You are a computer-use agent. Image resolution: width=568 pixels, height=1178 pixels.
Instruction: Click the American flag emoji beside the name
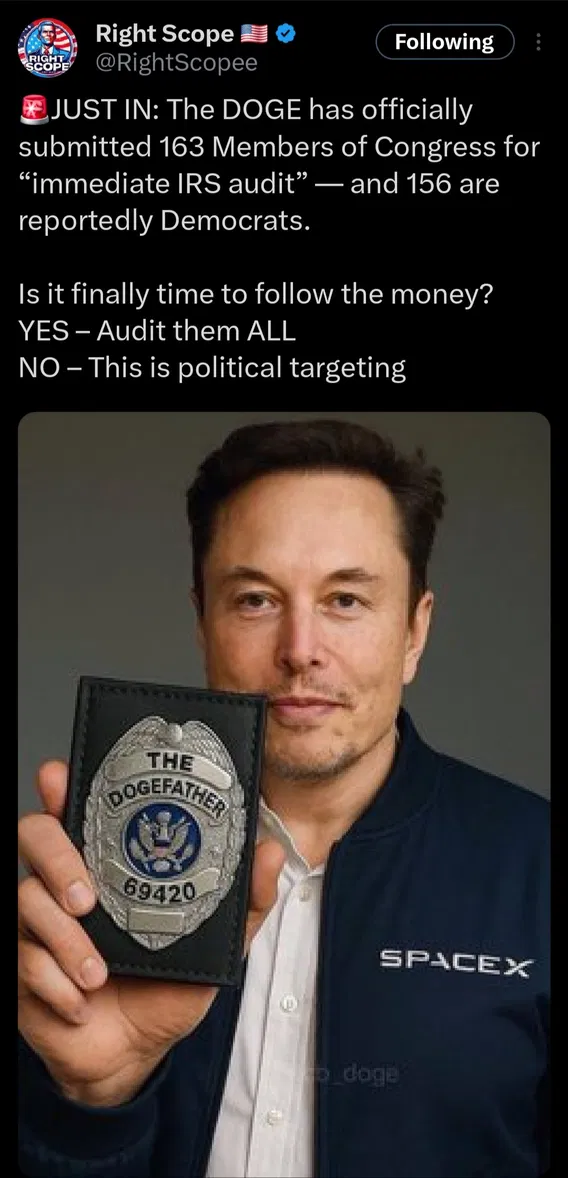[255, 34]
